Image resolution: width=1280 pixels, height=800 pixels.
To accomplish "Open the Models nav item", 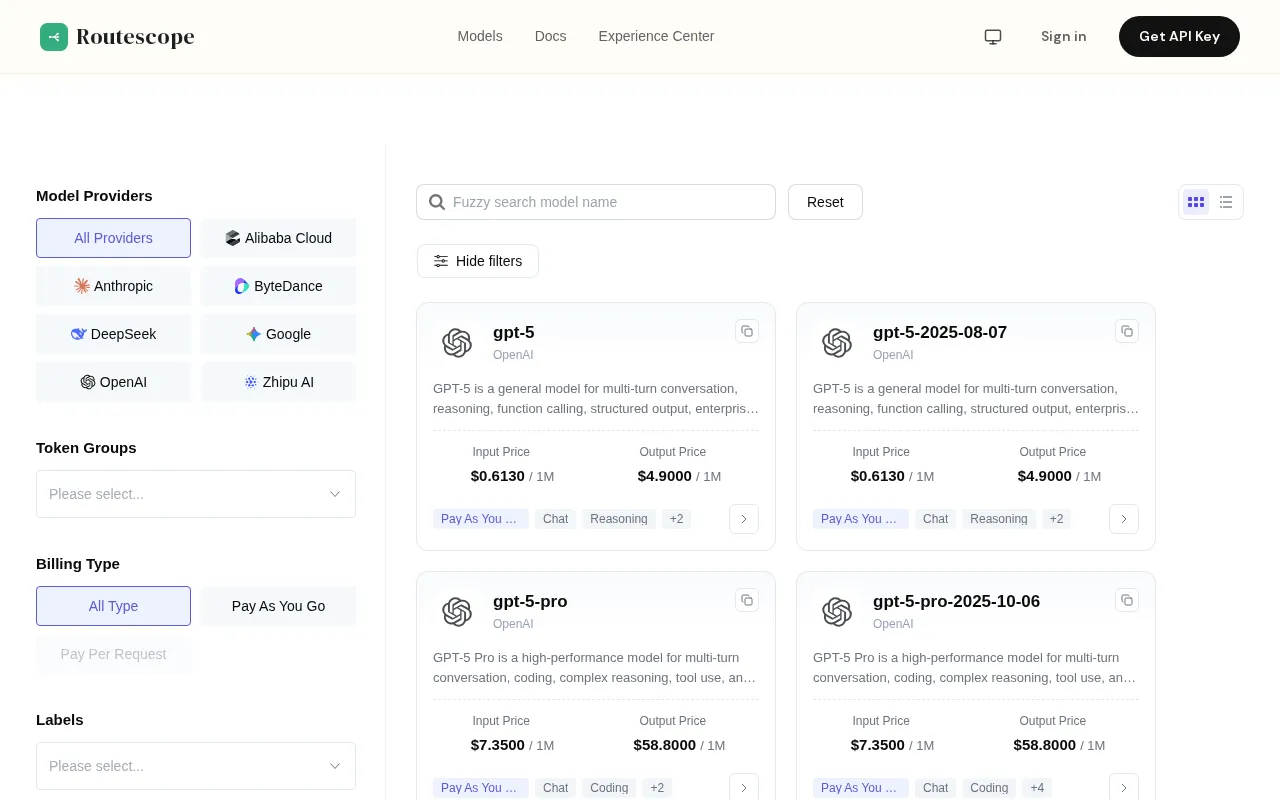I will [x=480, y=36].
